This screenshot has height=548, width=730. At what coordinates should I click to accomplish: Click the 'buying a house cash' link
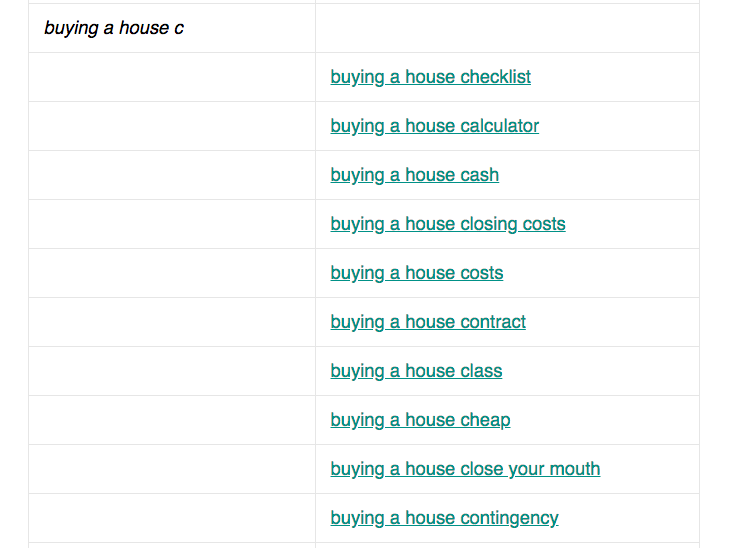click(x=414, y=175)
